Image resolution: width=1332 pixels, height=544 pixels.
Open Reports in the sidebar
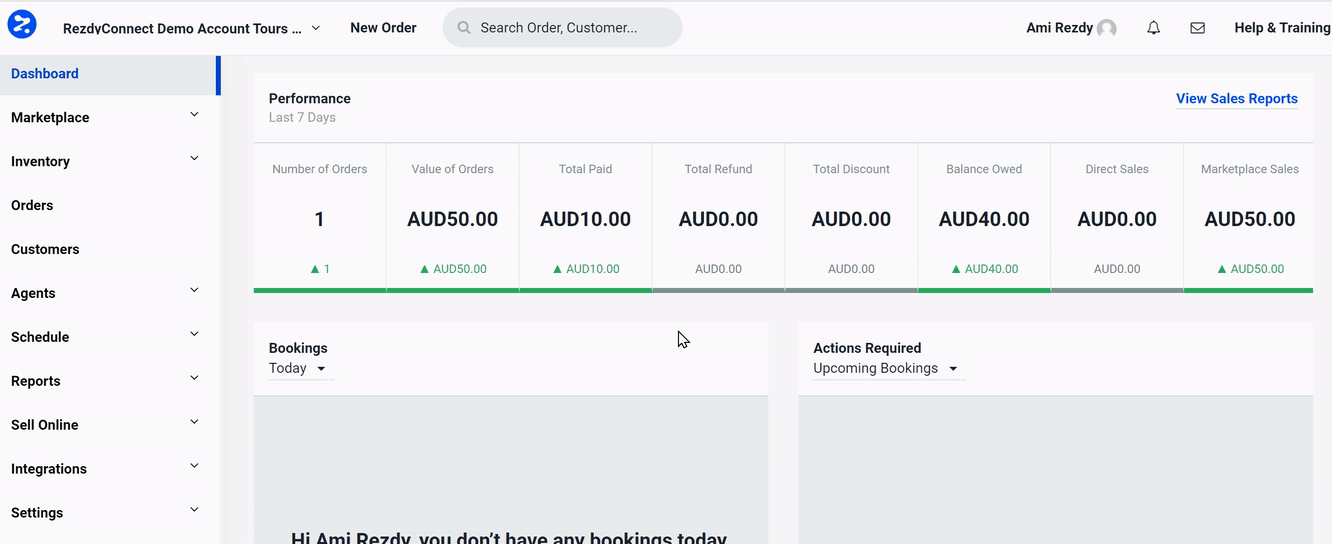[x=36, y=382]
